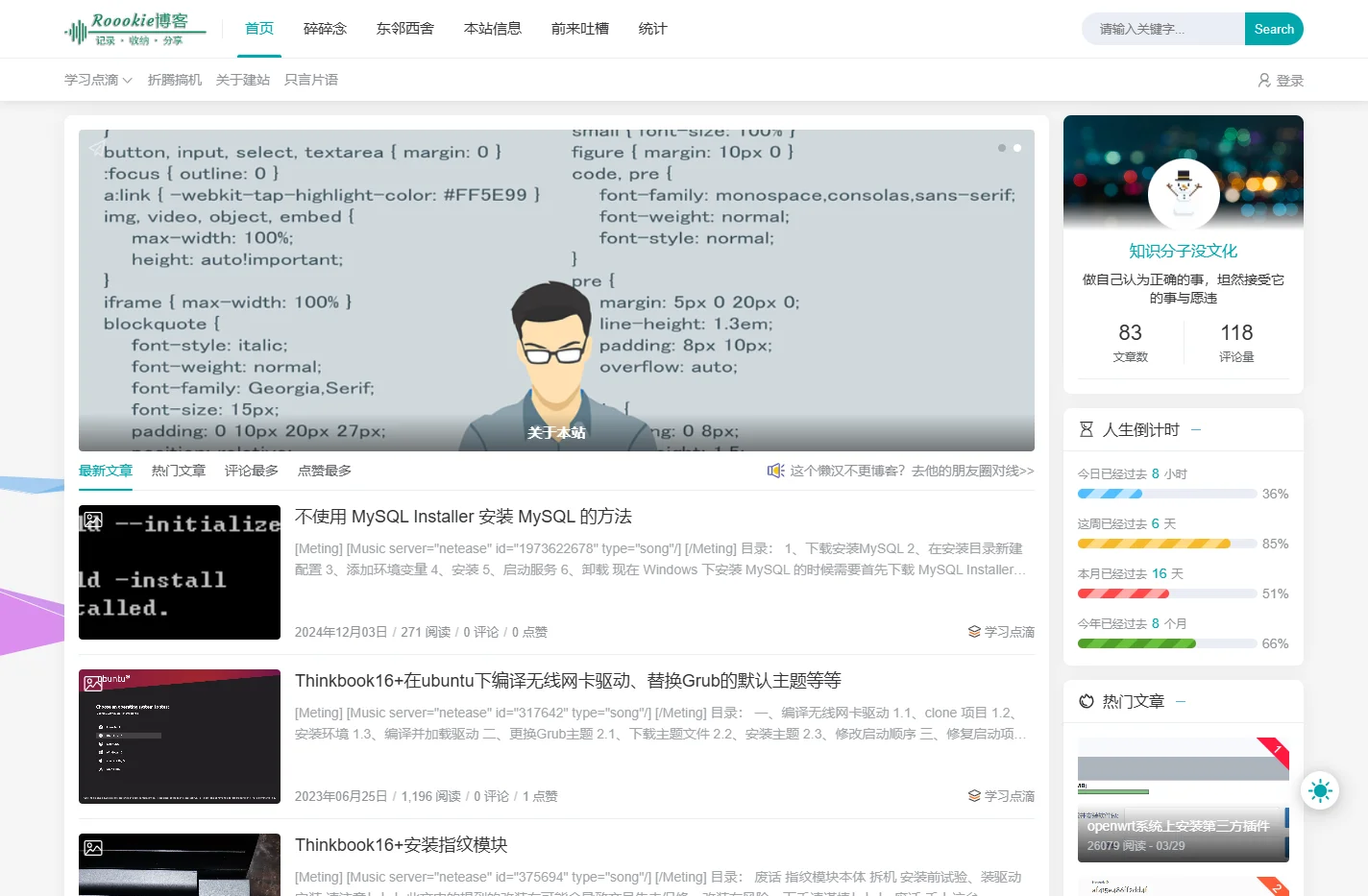Click this month's 51% red progress bar
The height and width of the screenshot is (896, 1368).
[1167, 593]
